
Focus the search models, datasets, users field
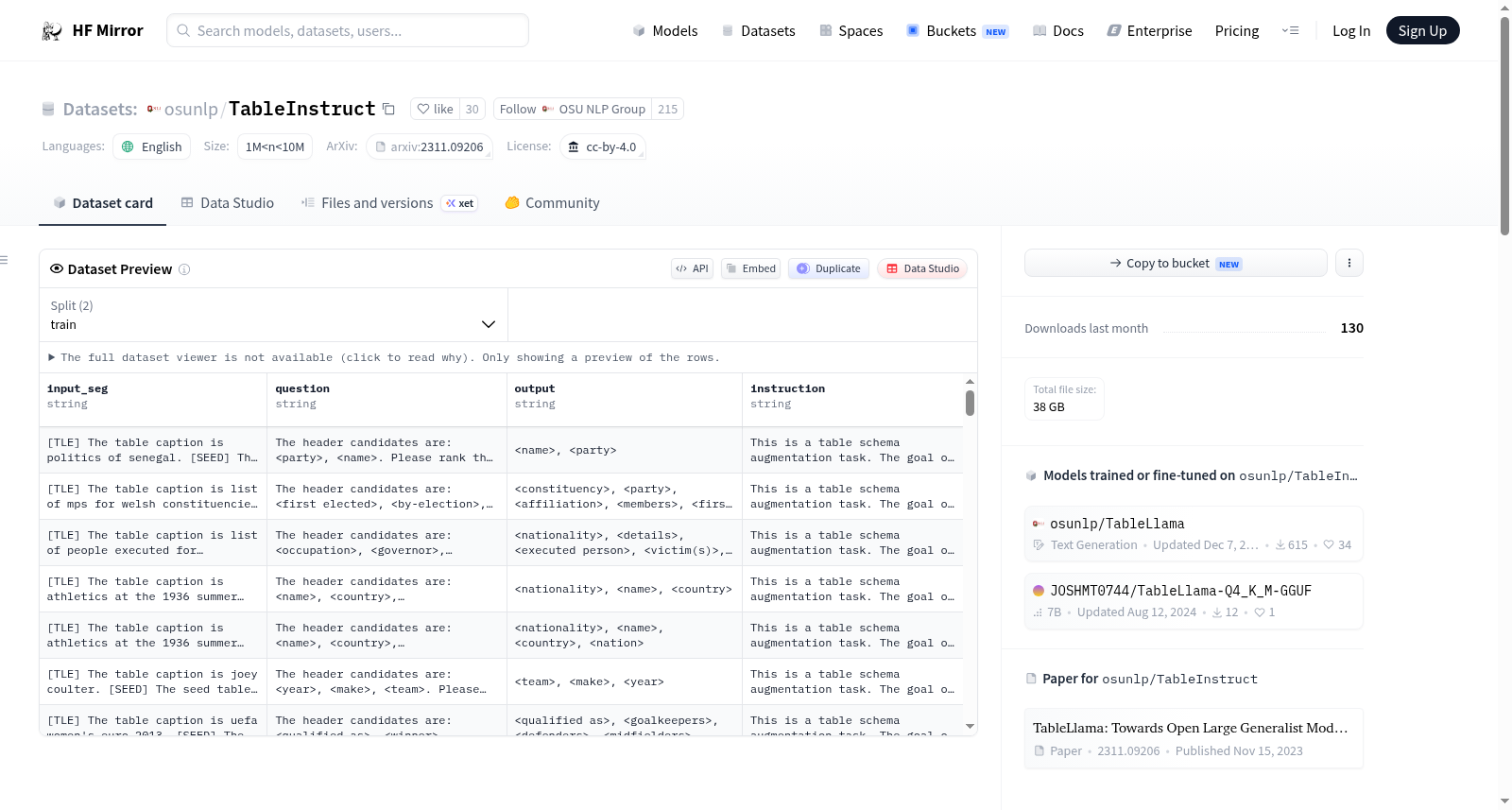point(348,30)
